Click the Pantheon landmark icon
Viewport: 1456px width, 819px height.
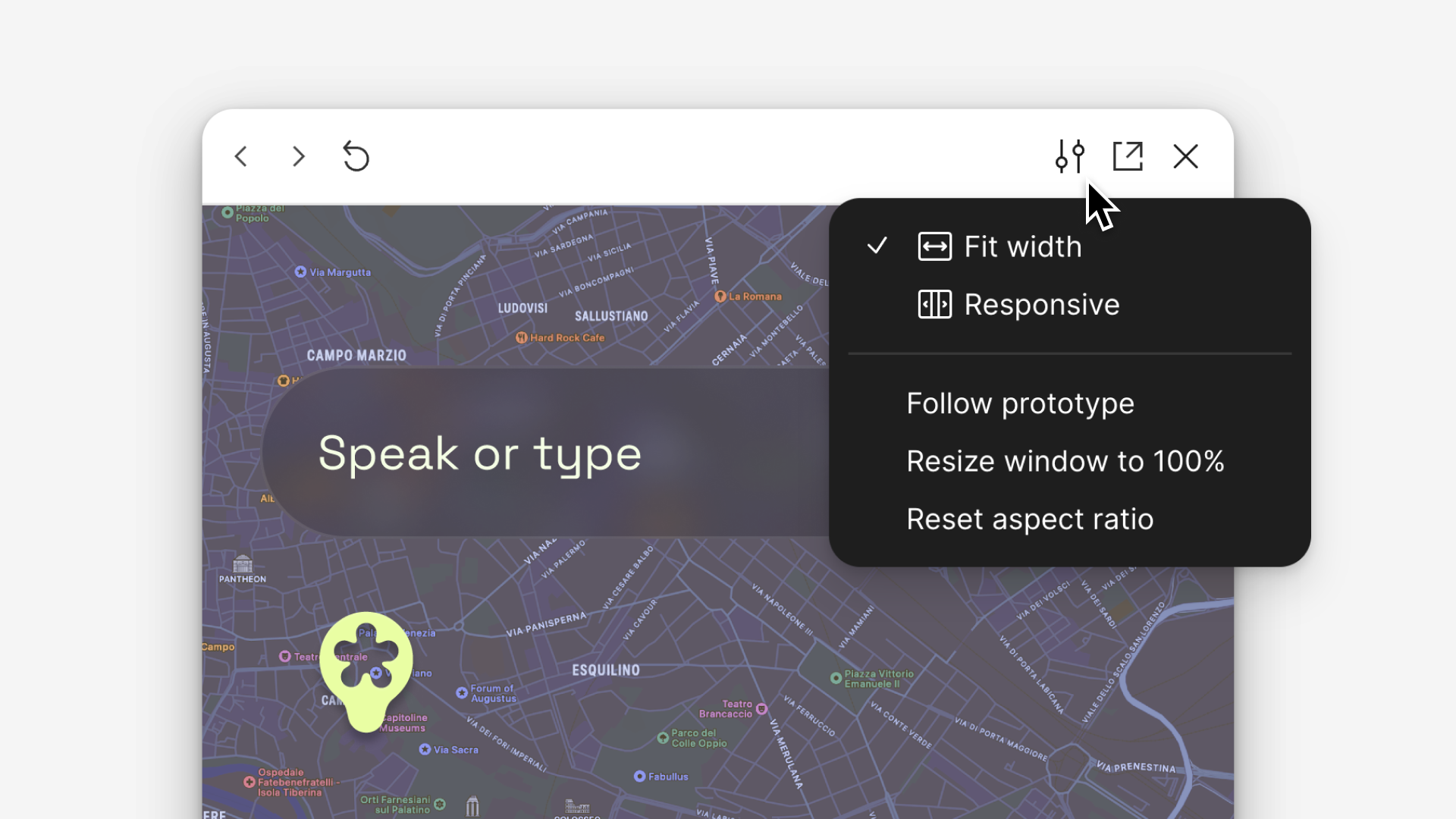(243, 564)
